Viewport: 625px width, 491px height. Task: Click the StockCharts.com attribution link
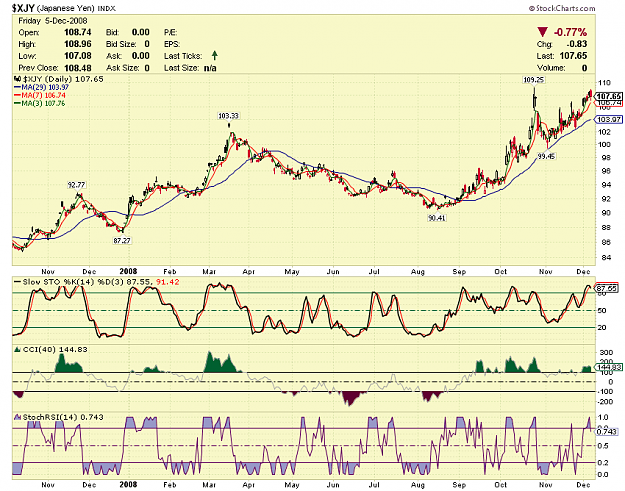562,8
